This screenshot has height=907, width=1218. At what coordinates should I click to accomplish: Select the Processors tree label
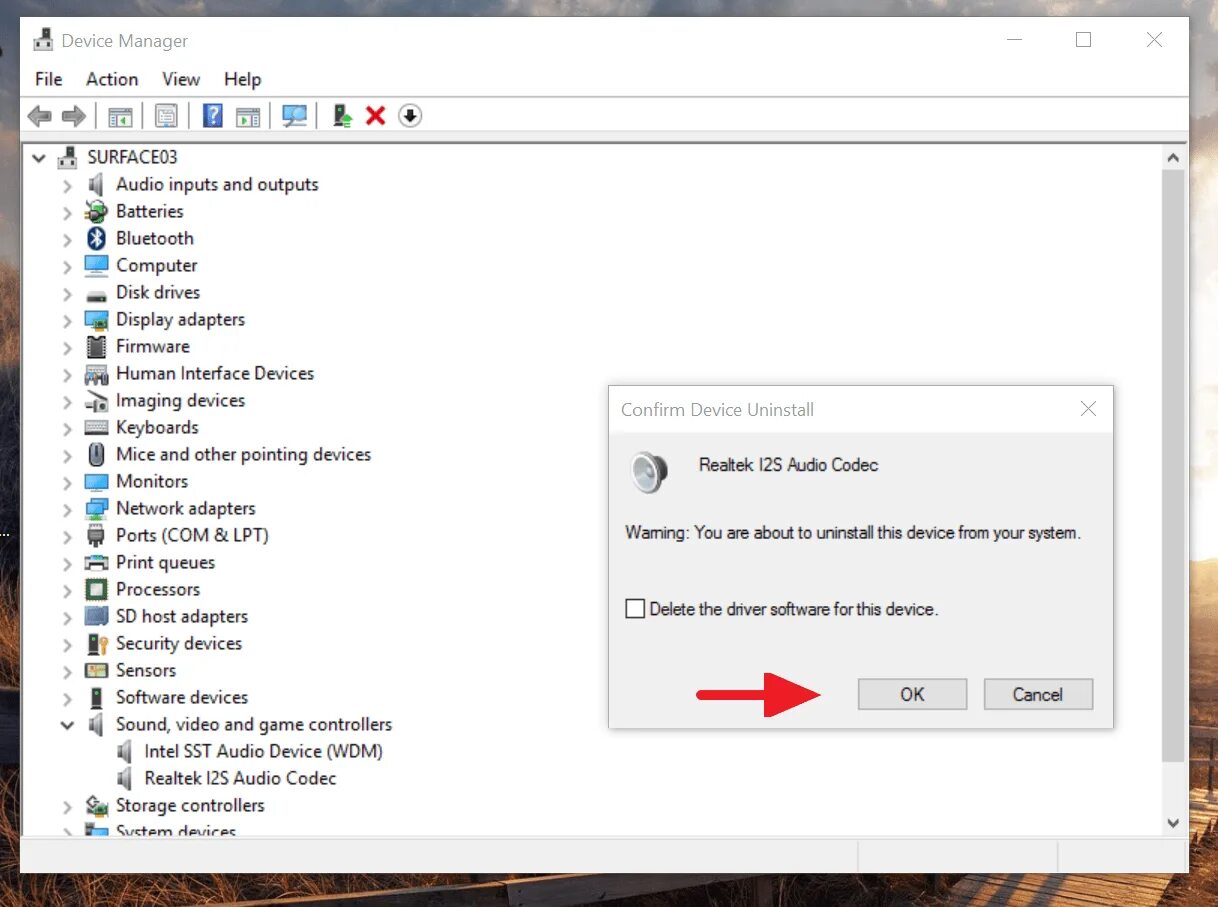158,589
